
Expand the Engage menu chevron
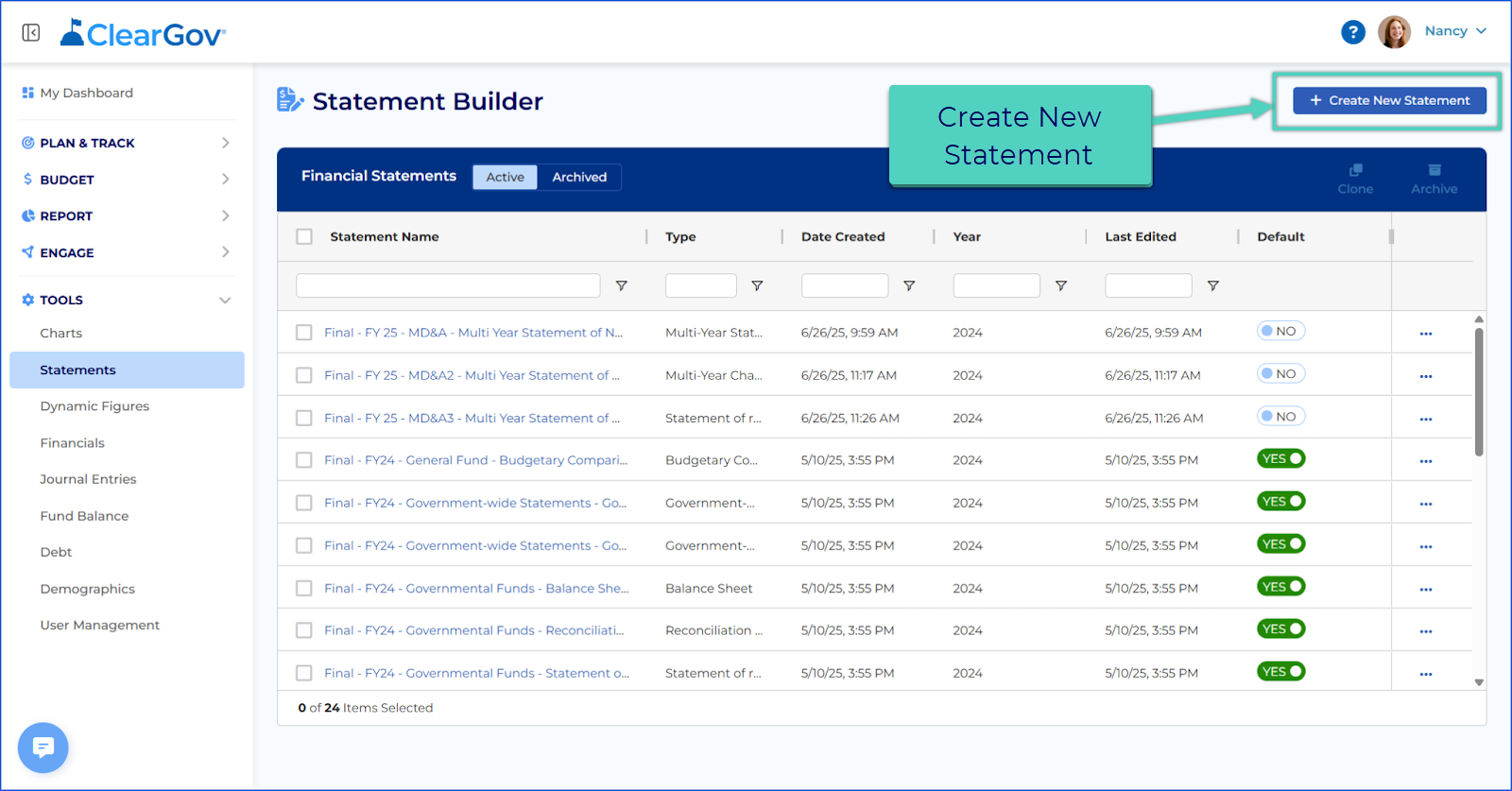click(225, 251)
